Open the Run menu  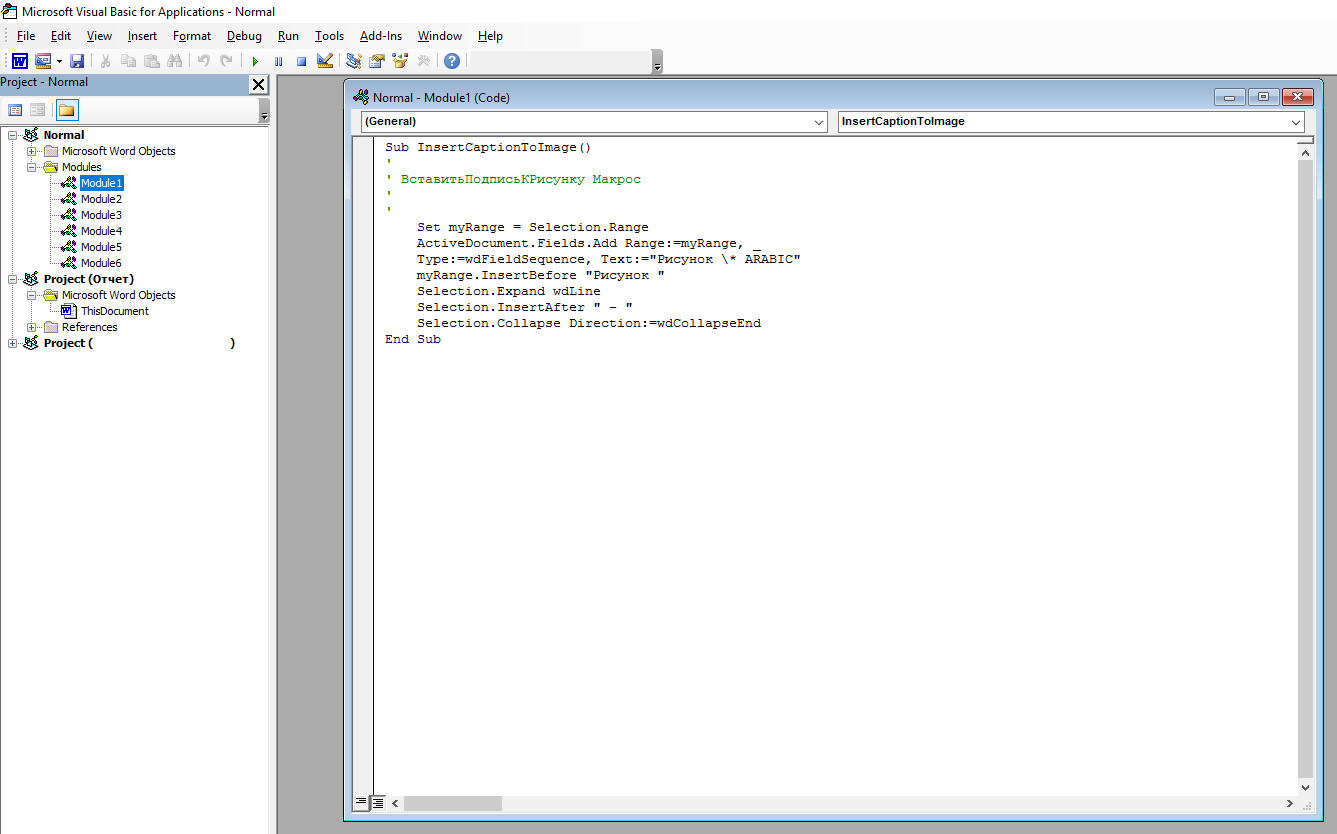point(288,36)
